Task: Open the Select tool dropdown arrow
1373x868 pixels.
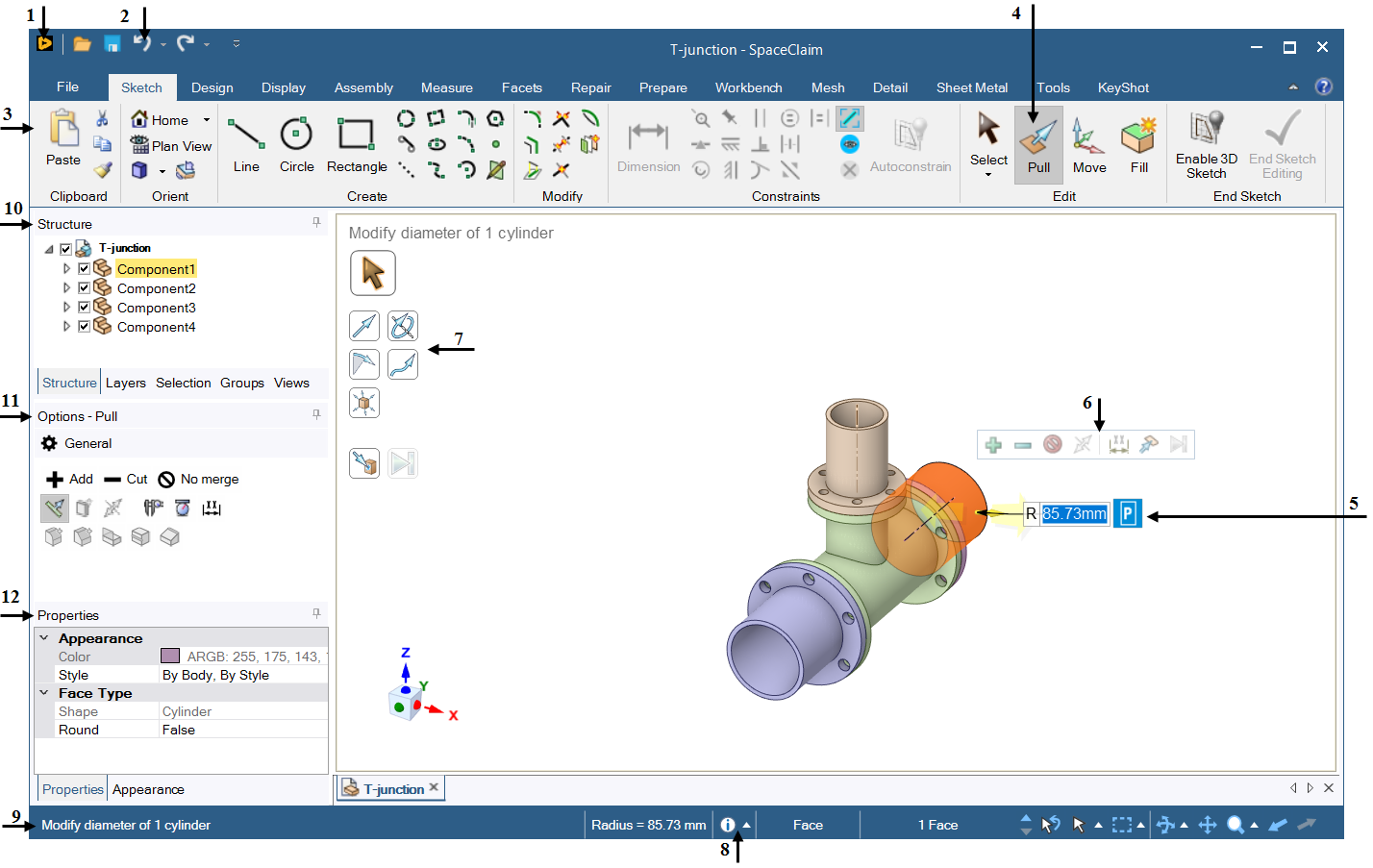Action: pyautogui.click(x=988, y=175)
